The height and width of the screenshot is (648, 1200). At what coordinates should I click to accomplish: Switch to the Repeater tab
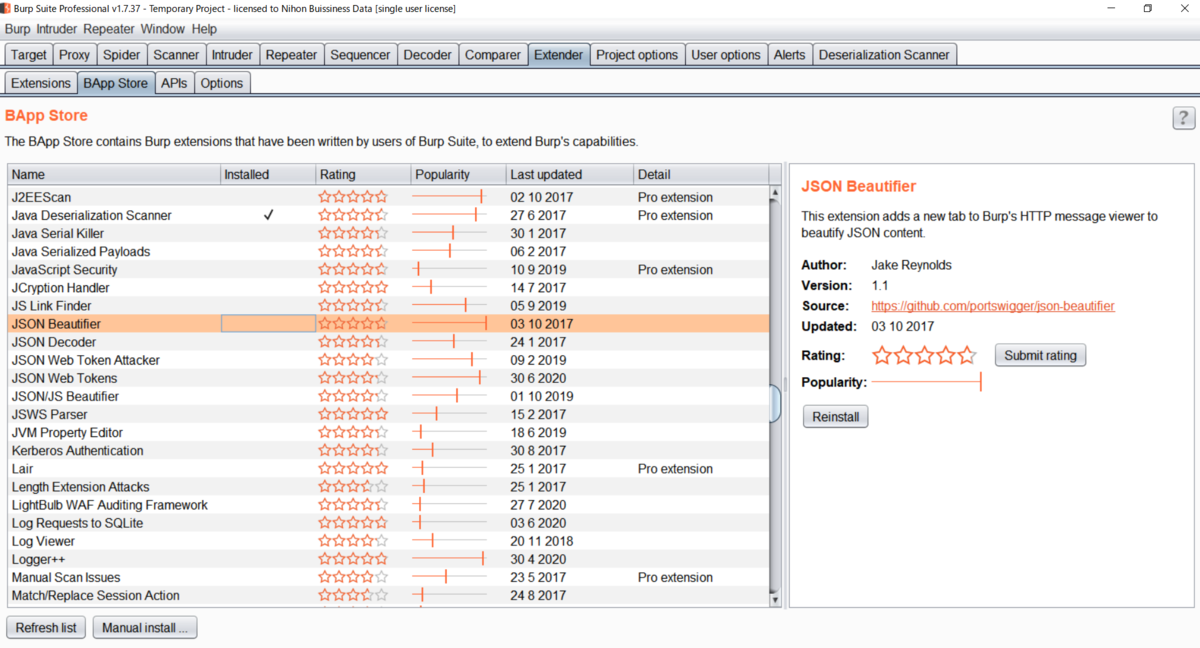291,55
